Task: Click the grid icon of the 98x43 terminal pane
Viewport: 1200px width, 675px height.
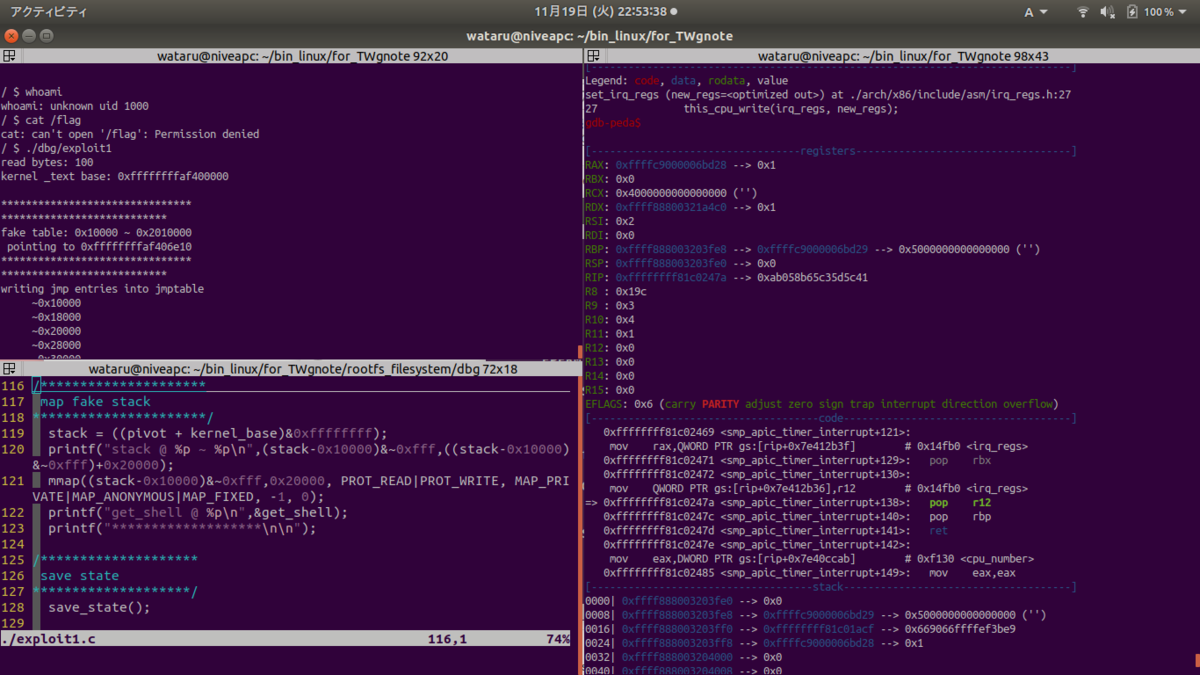Action: click(593, 56)
